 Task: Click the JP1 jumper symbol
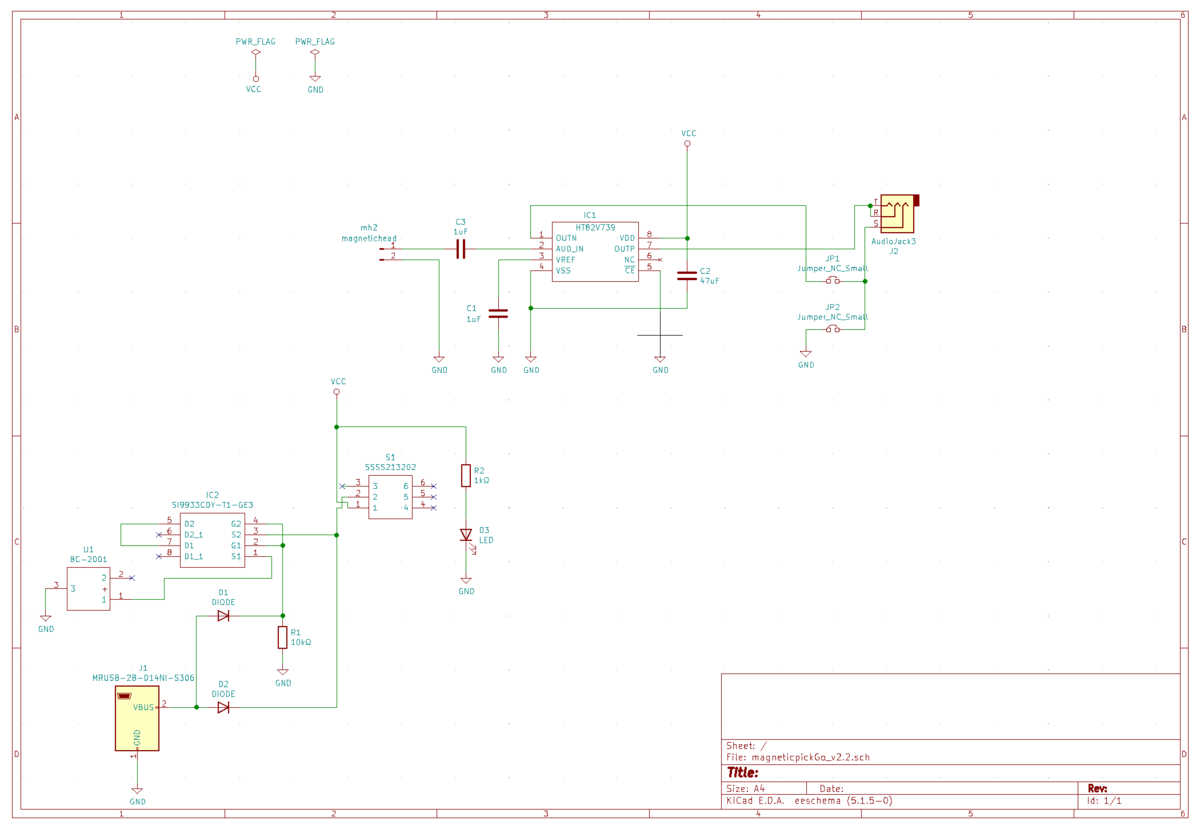[x=832, y=281]
